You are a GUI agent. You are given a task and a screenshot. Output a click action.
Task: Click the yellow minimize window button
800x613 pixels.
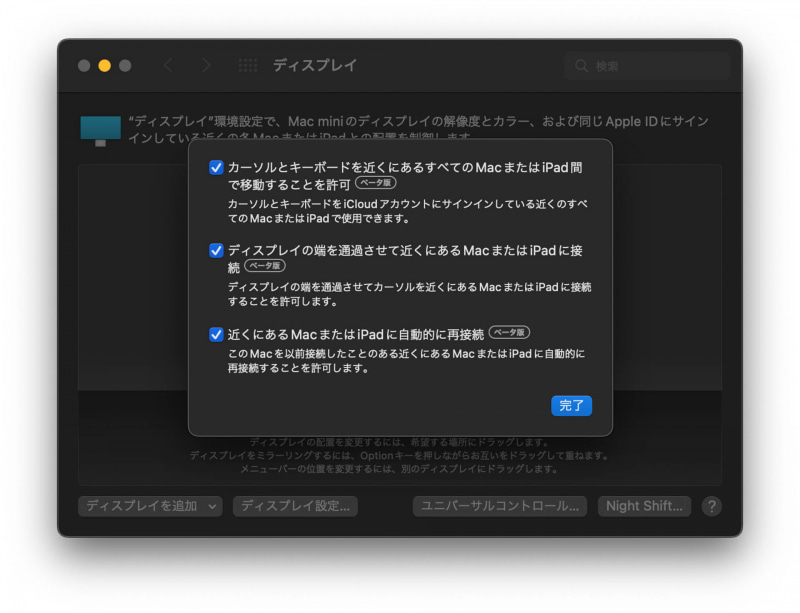(103, 65)
